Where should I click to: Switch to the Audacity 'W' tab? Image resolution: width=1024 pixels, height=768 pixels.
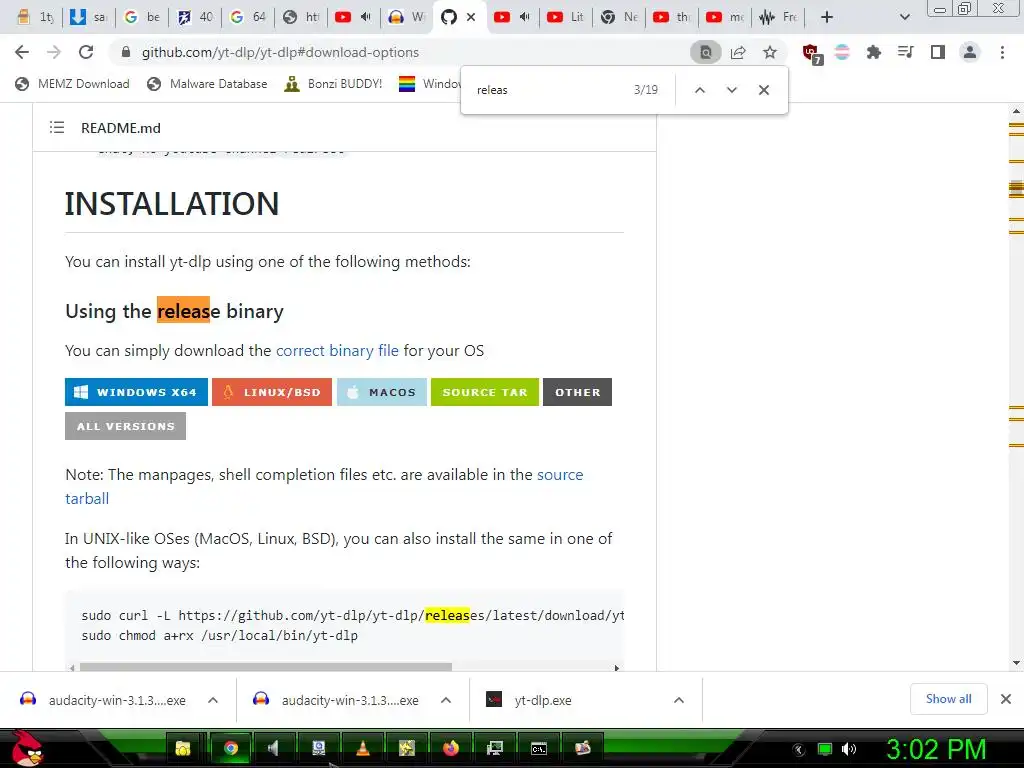point(406,17)
